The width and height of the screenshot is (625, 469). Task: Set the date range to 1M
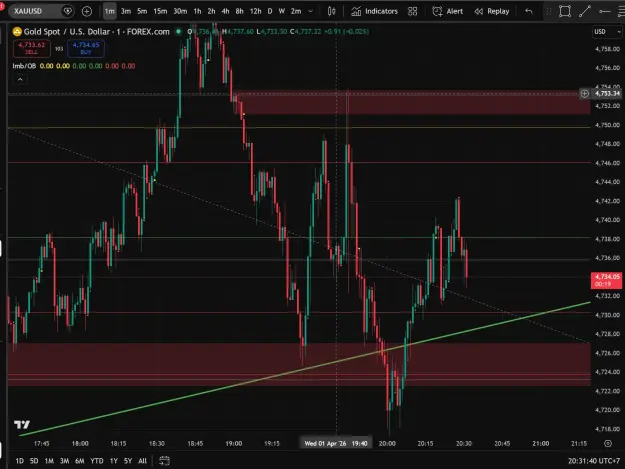49,461
